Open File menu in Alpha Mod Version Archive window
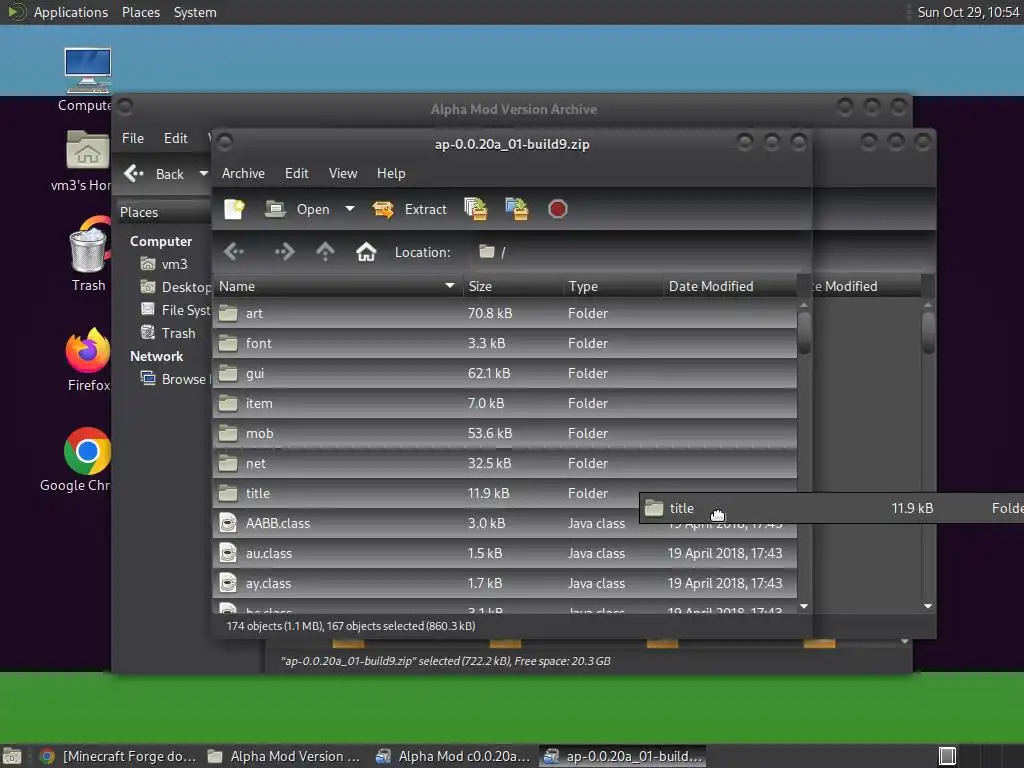 (133, 138)
